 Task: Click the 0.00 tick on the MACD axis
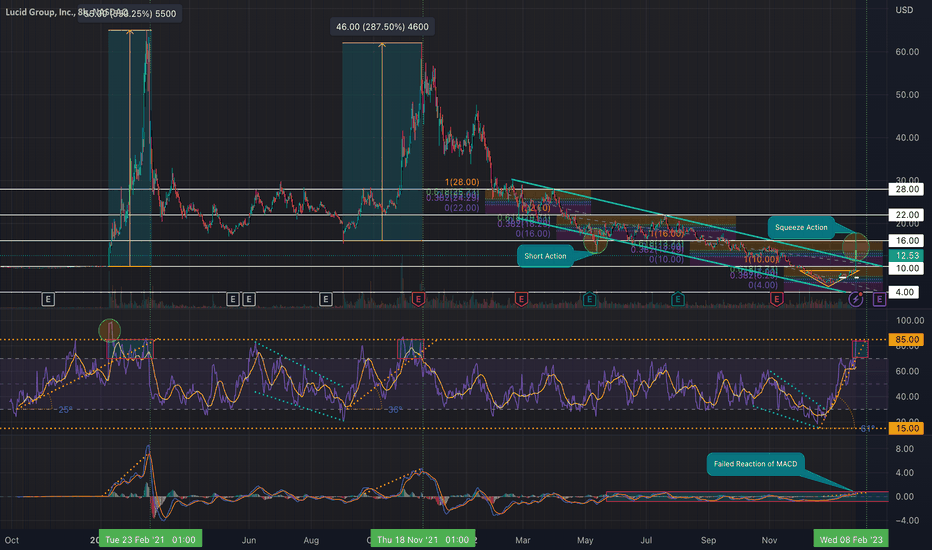pos(904,496)
